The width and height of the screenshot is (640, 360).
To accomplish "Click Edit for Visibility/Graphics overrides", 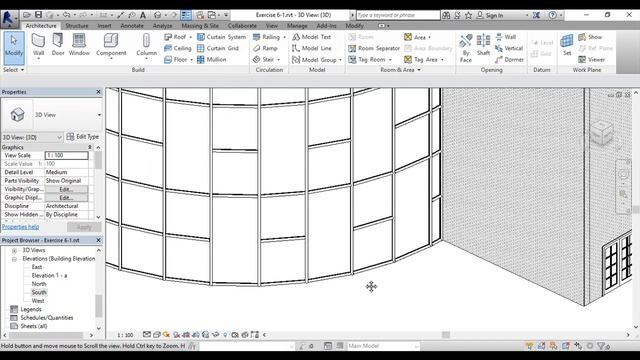I will tap(66, 189).
